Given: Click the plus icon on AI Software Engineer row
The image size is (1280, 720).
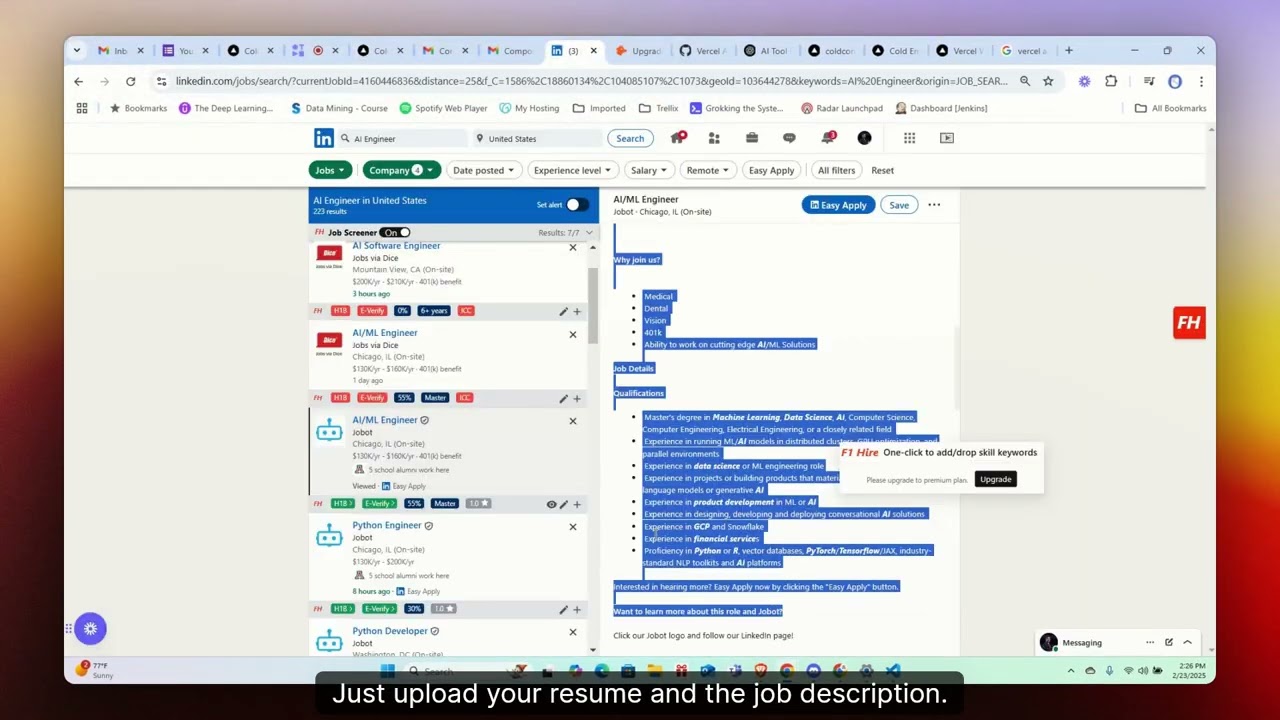Looking at the screenshot, I should pos(577,311).
